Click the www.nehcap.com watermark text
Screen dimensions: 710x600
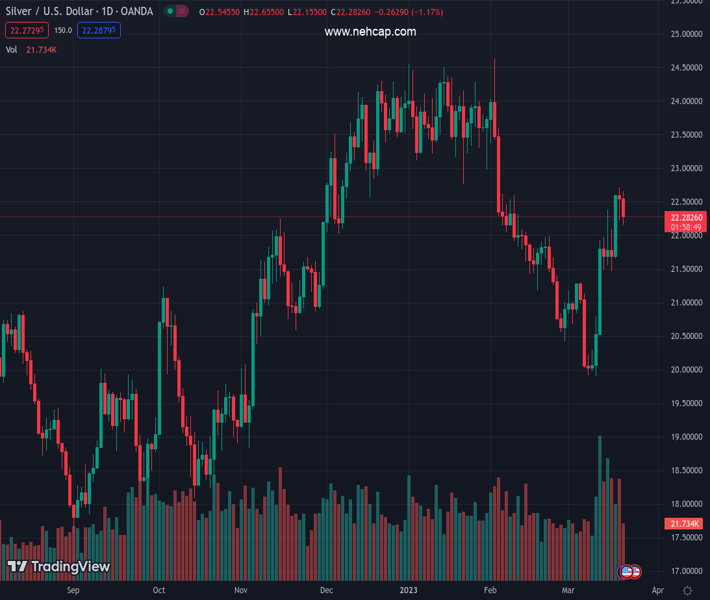tap(370, 32)
